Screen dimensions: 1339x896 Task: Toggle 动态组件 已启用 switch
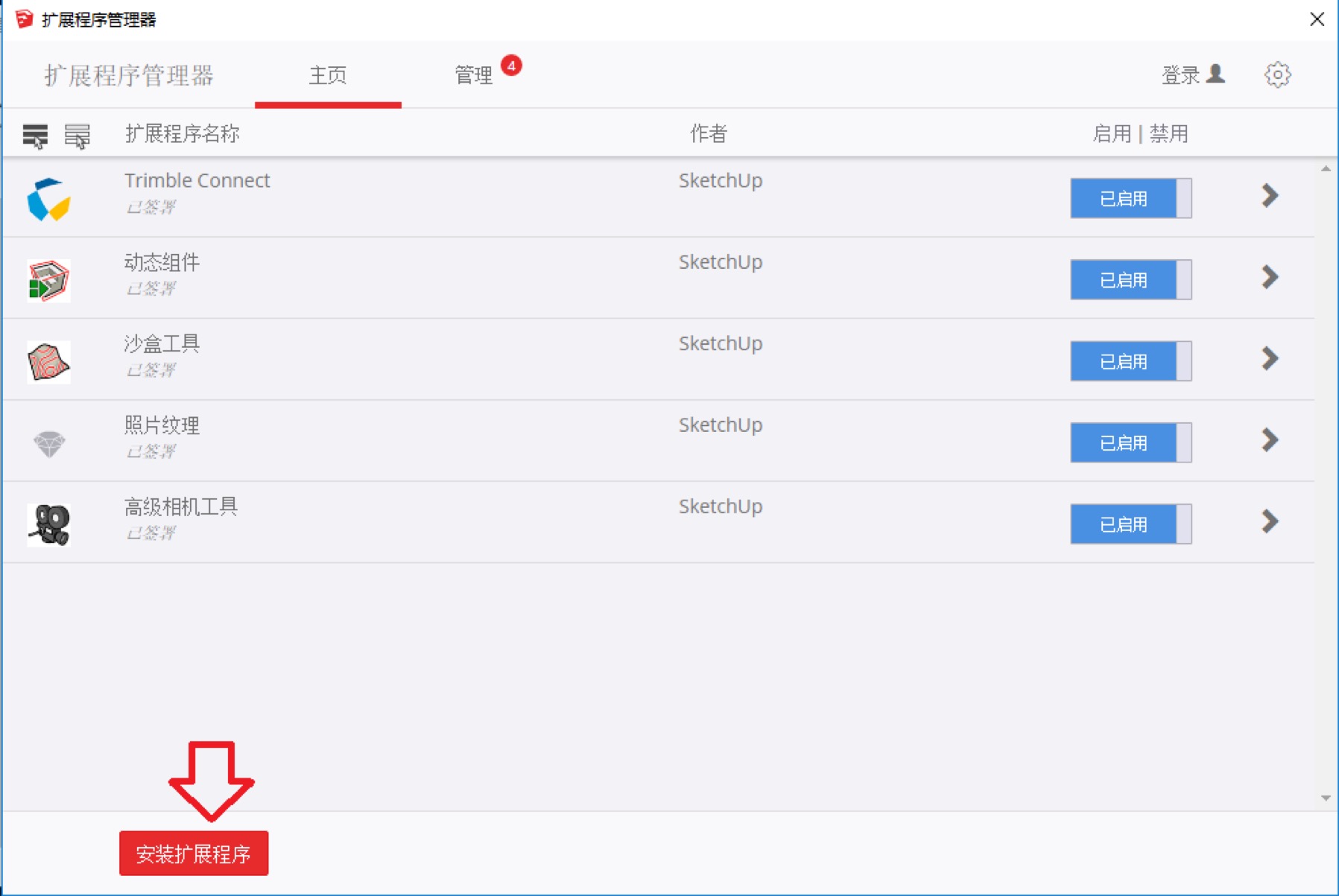(x=1130, y=279)
